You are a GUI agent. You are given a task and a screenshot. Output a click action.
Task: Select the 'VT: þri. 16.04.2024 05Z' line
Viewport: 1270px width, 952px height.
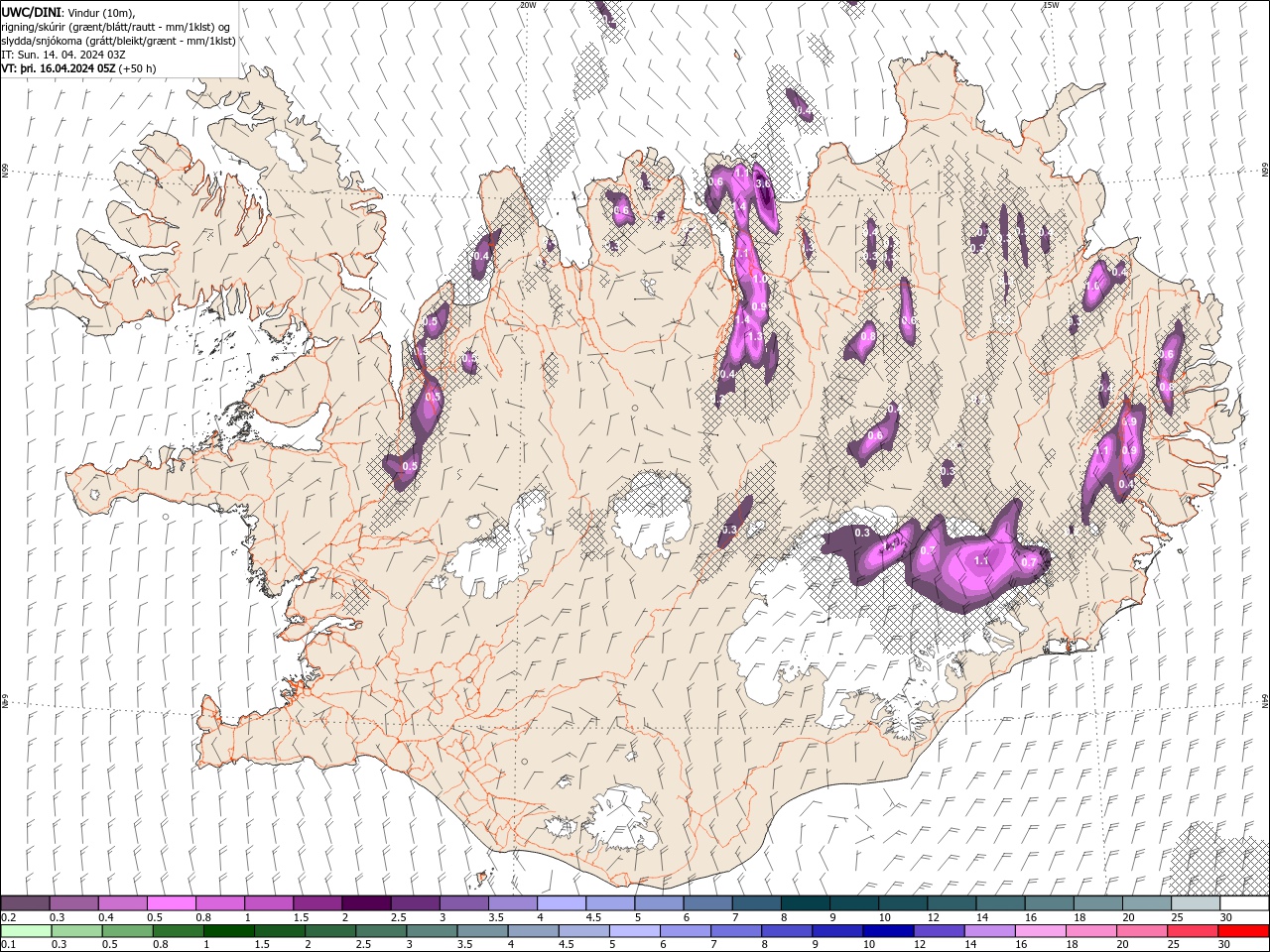[59, 68]
